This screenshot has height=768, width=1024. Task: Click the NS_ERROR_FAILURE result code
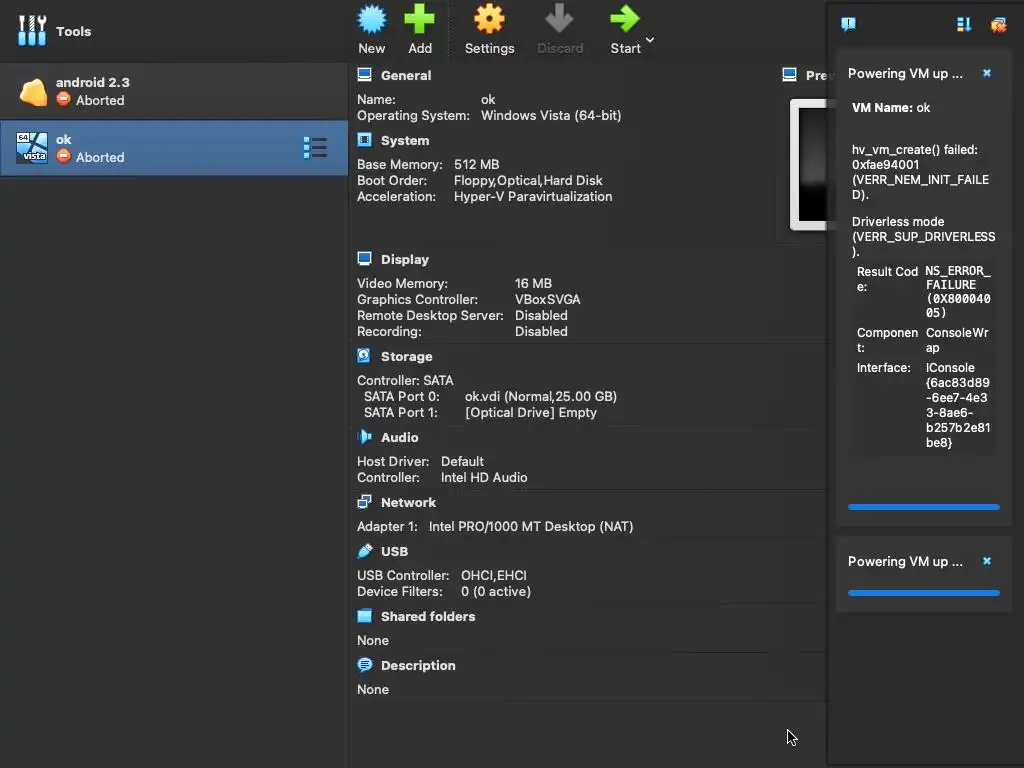958,291
